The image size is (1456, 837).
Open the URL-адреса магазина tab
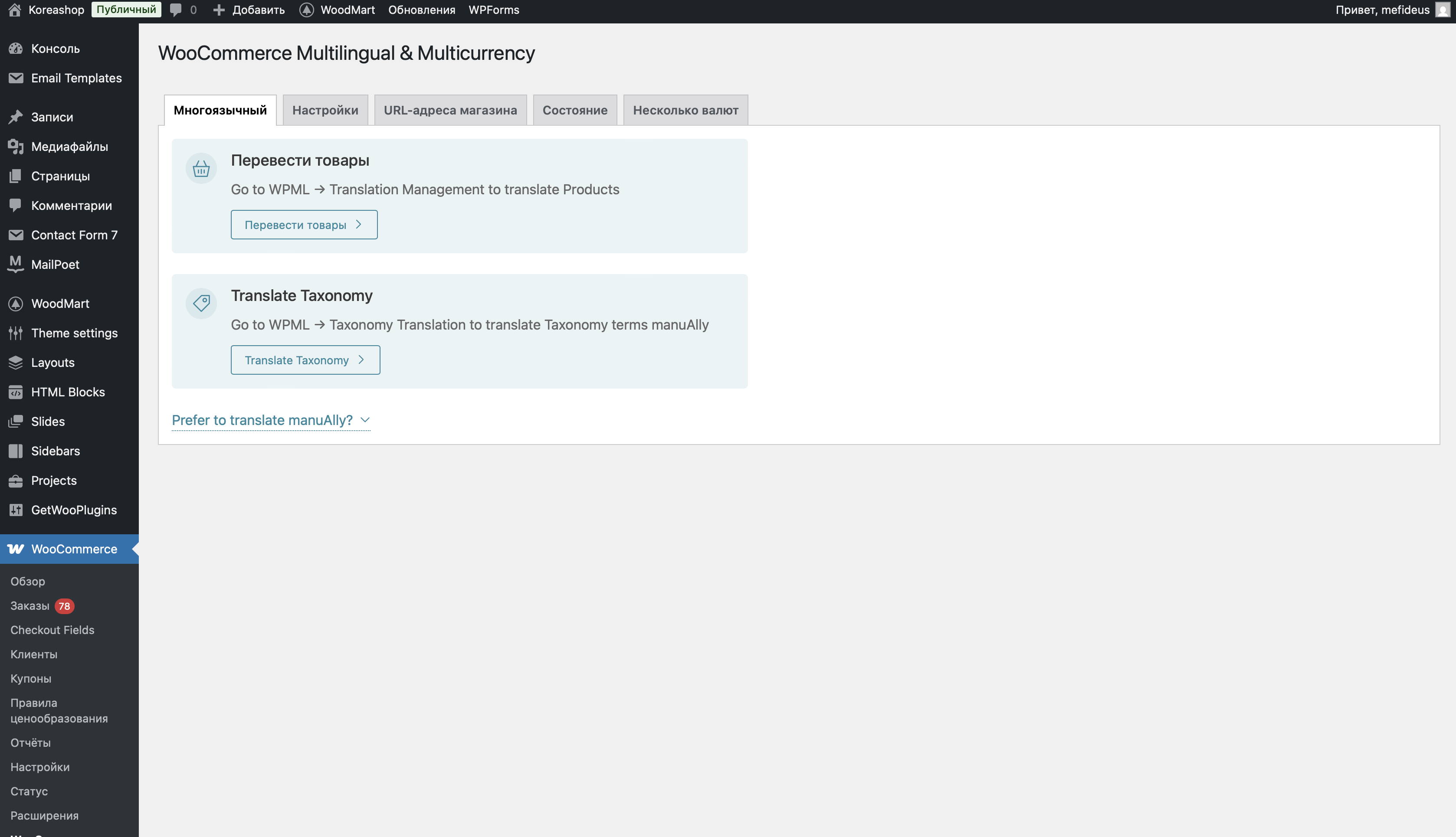coord(450,111)
